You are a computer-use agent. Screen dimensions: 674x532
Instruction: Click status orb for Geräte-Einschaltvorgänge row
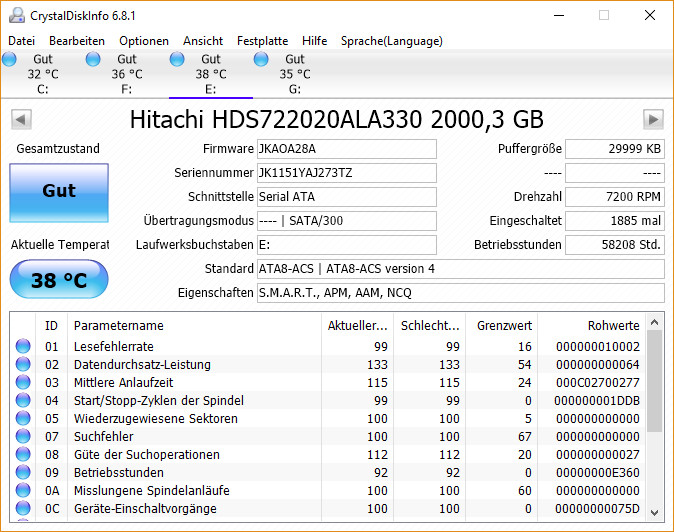(x=23, y=508)
